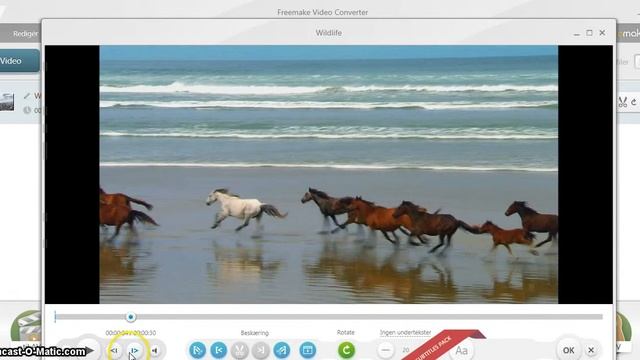640x360 pixels.
Task: Jump to selection end icon
Action: (x=260, y=350)
